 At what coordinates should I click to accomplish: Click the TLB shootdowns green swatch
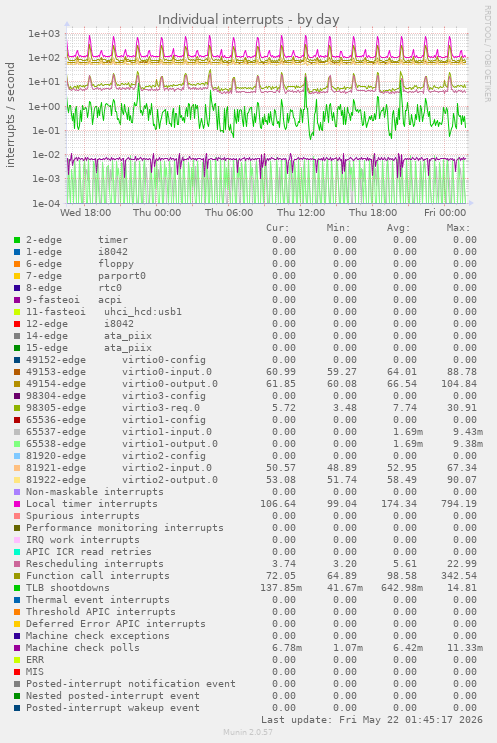click(17, 588)
